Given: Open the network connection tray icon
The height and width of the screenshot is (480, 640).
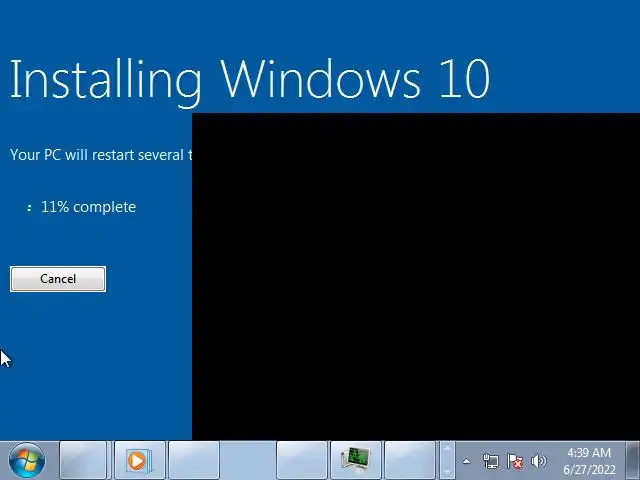Looking at the screenshot, I should 490,462.
